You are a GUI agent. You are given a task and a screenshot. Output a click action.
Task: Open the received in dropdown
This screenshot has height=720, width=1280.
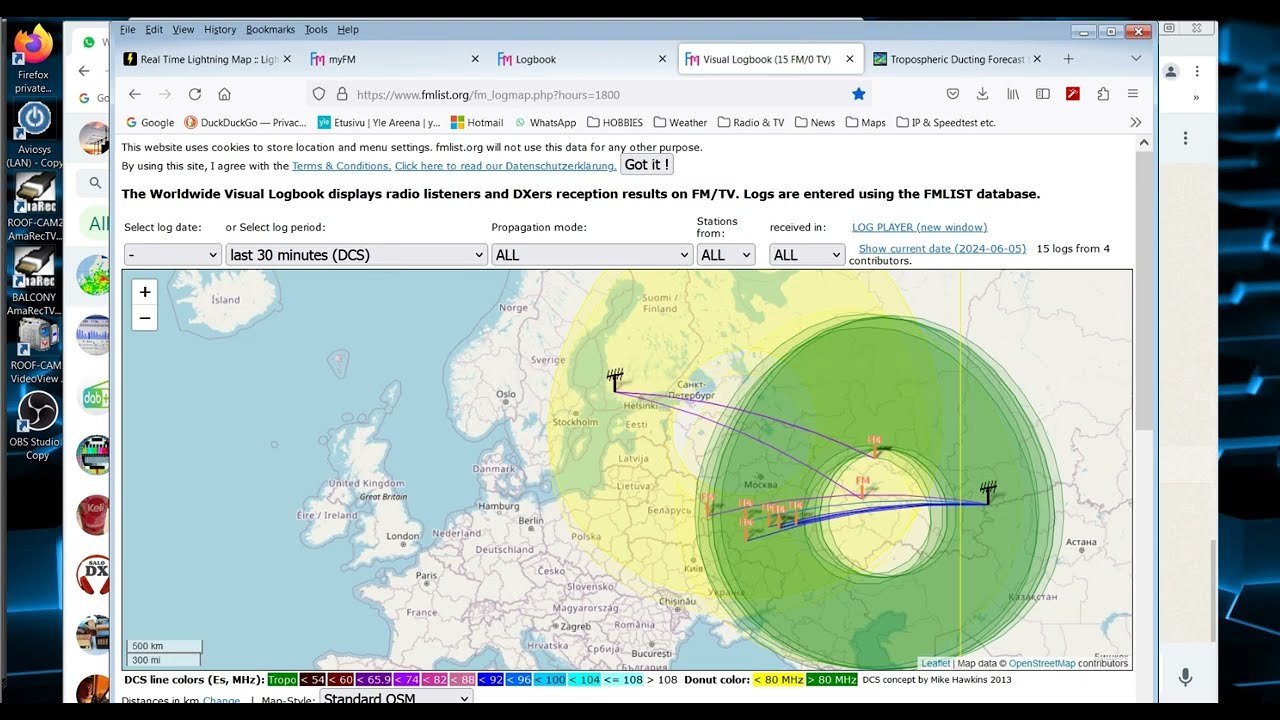pos(807,255)
